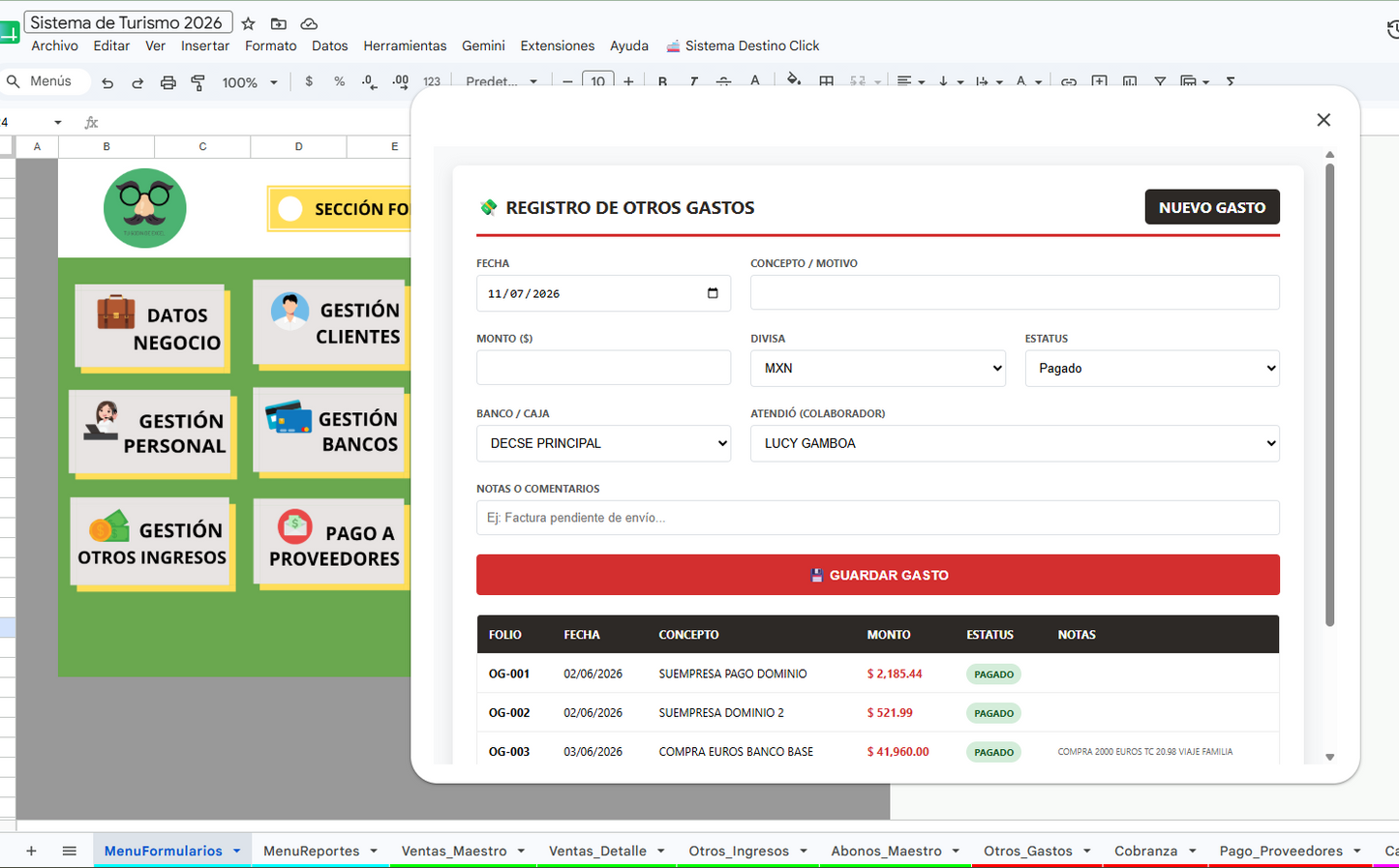Click the print icon
The height and width of the screenshot is (868, 1399).
pyautogui.click(x=168, y=83)
